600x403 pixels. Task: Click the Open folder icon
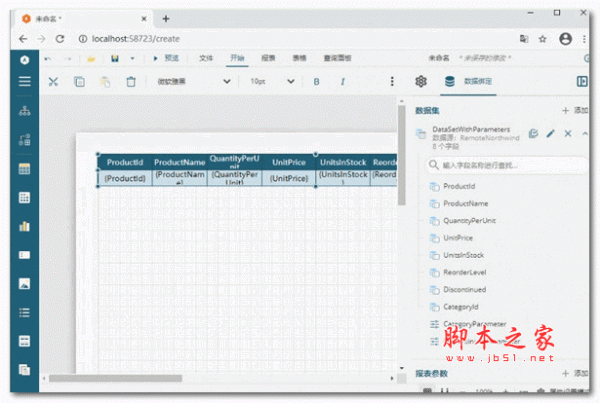coord(91,59)
